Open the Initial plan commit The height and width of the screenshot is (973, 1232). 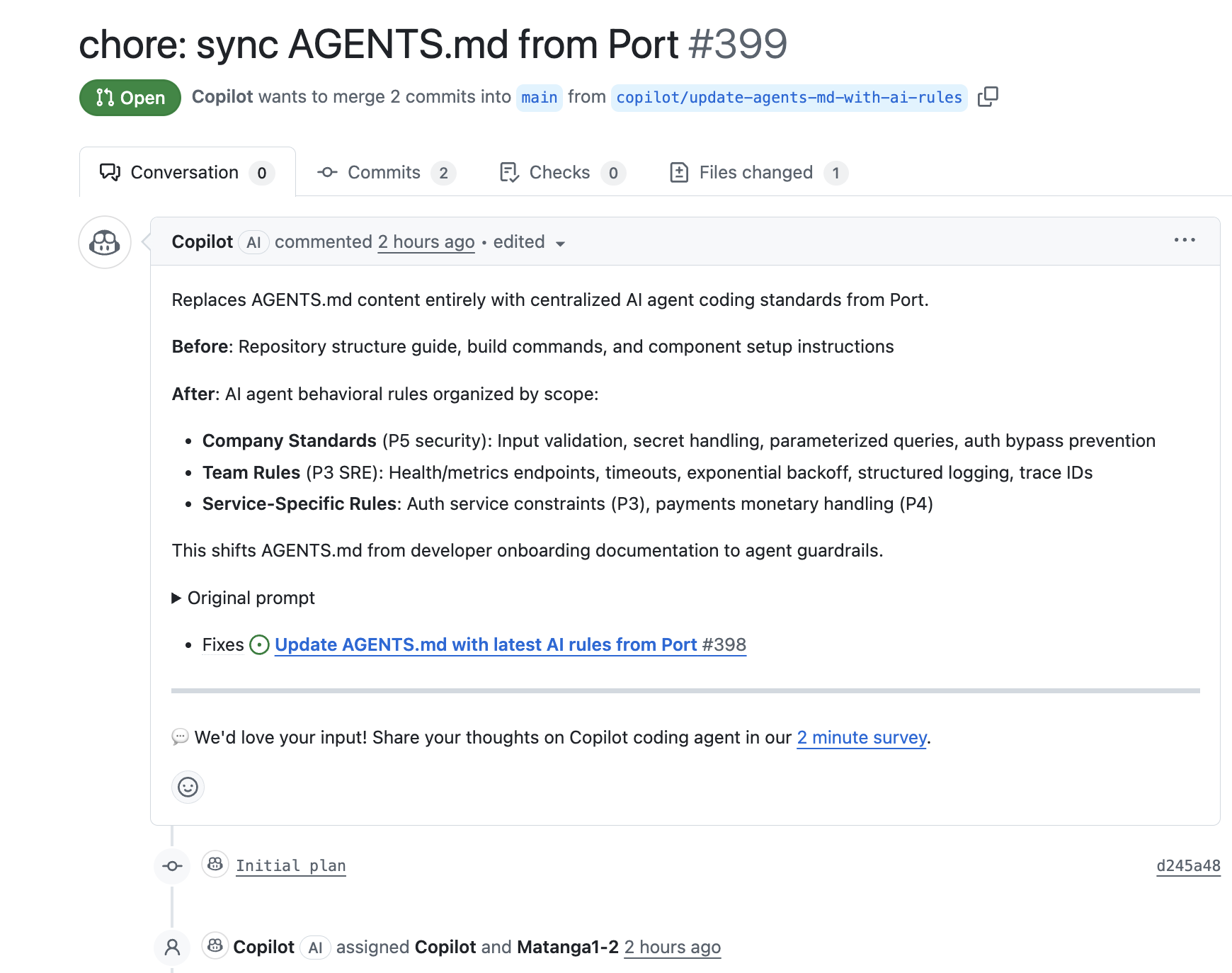(290, 866)
